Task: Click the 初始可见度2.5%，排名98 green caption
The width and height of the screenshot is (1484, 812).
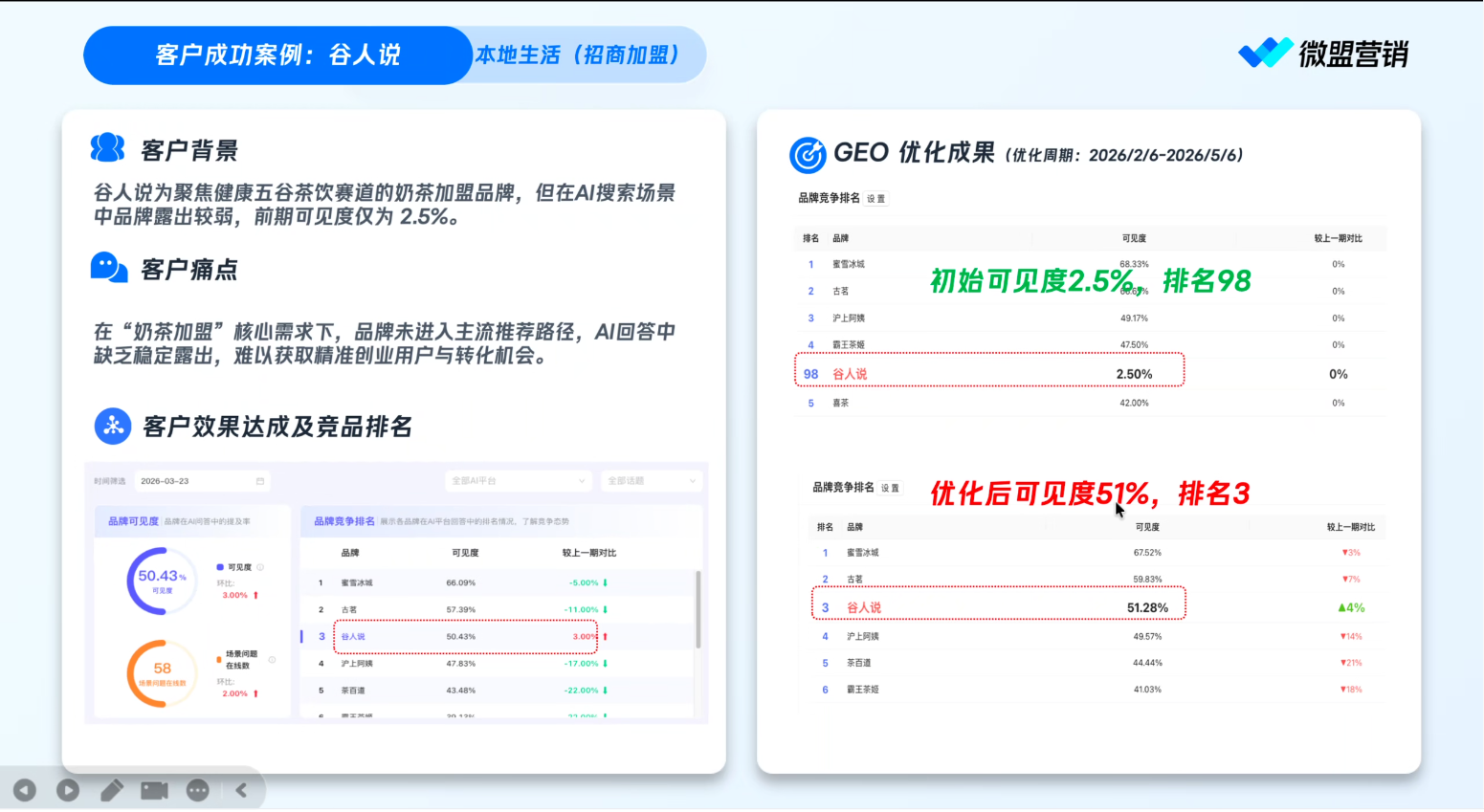Action: tap(1091, 280)
